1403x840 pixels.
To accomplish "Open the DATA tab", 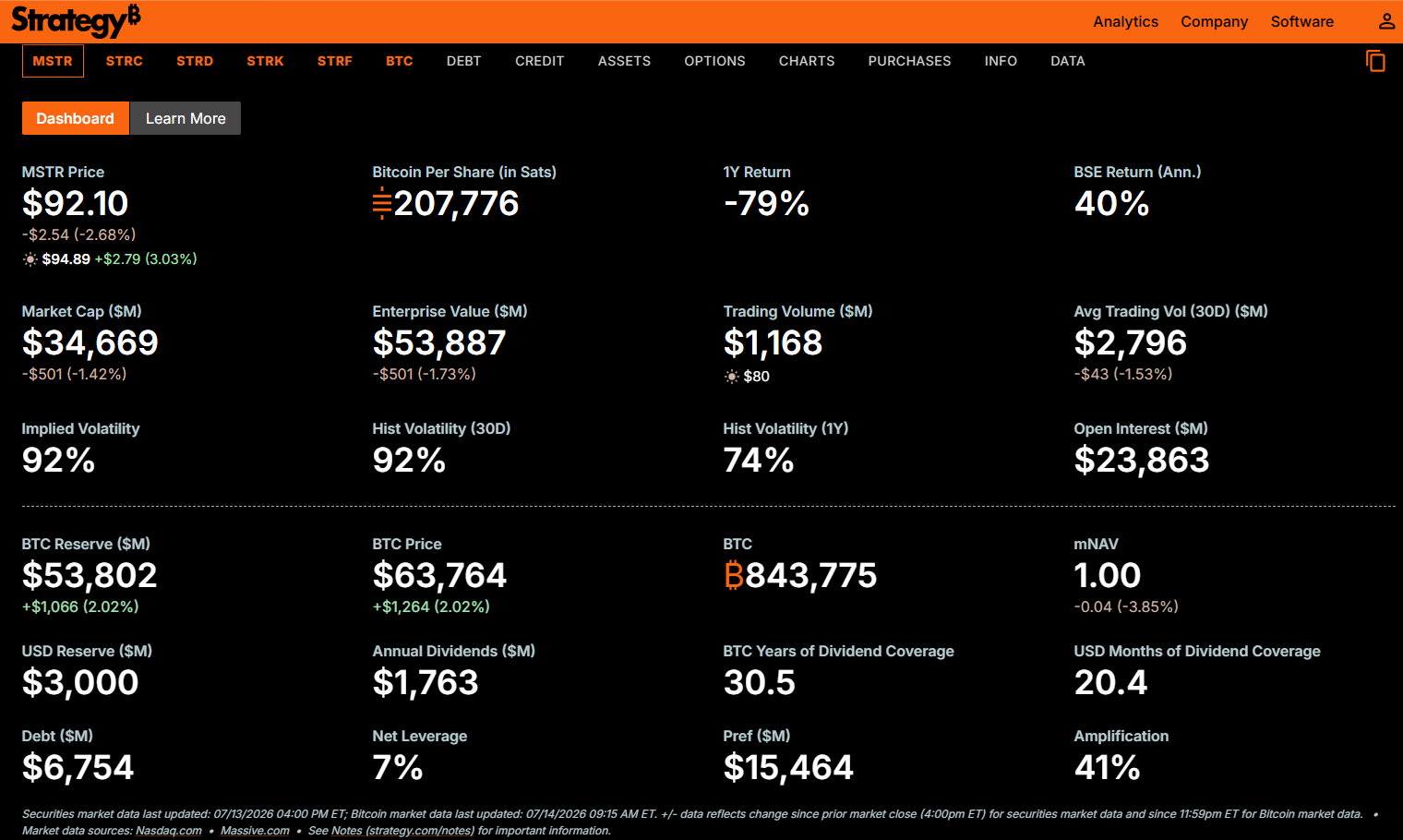I will 1068,61.
